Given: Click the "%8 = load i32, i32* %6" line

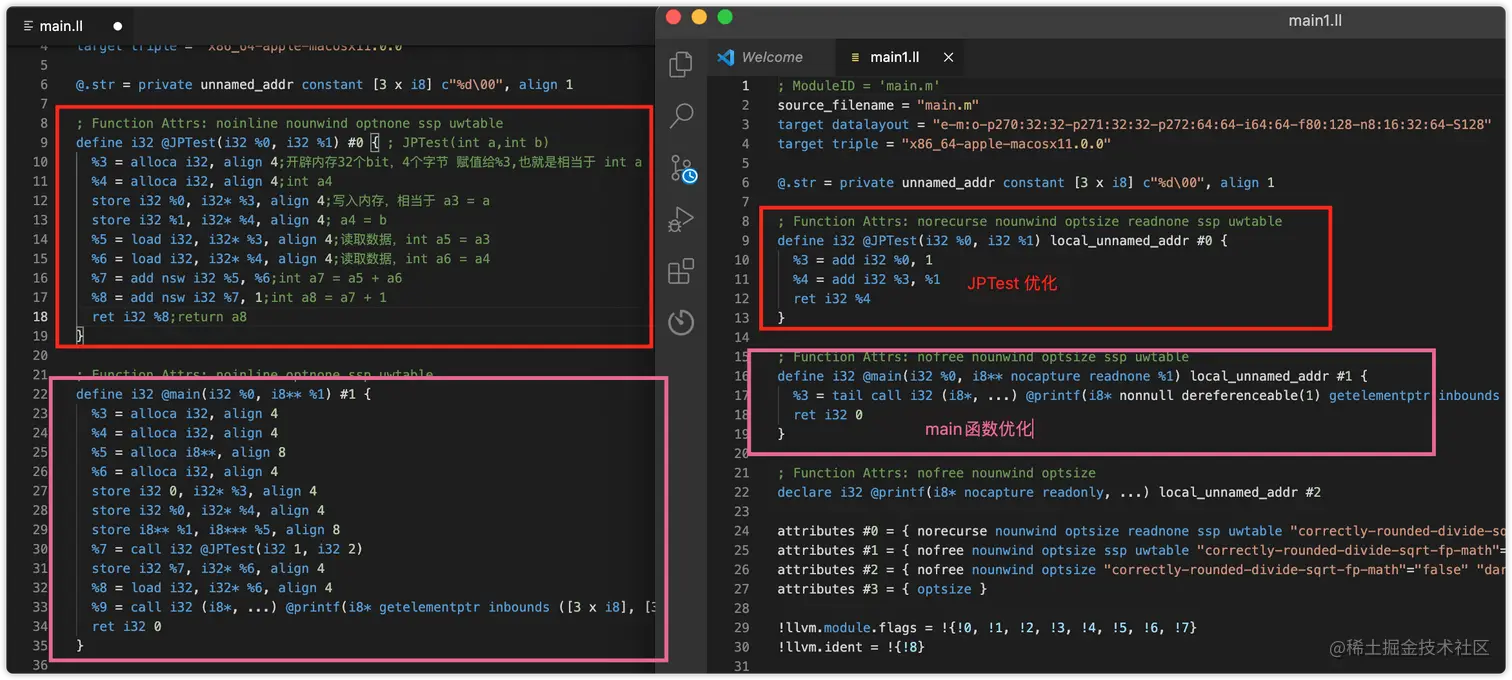Looking at the screenshot, I should [212, 588].
